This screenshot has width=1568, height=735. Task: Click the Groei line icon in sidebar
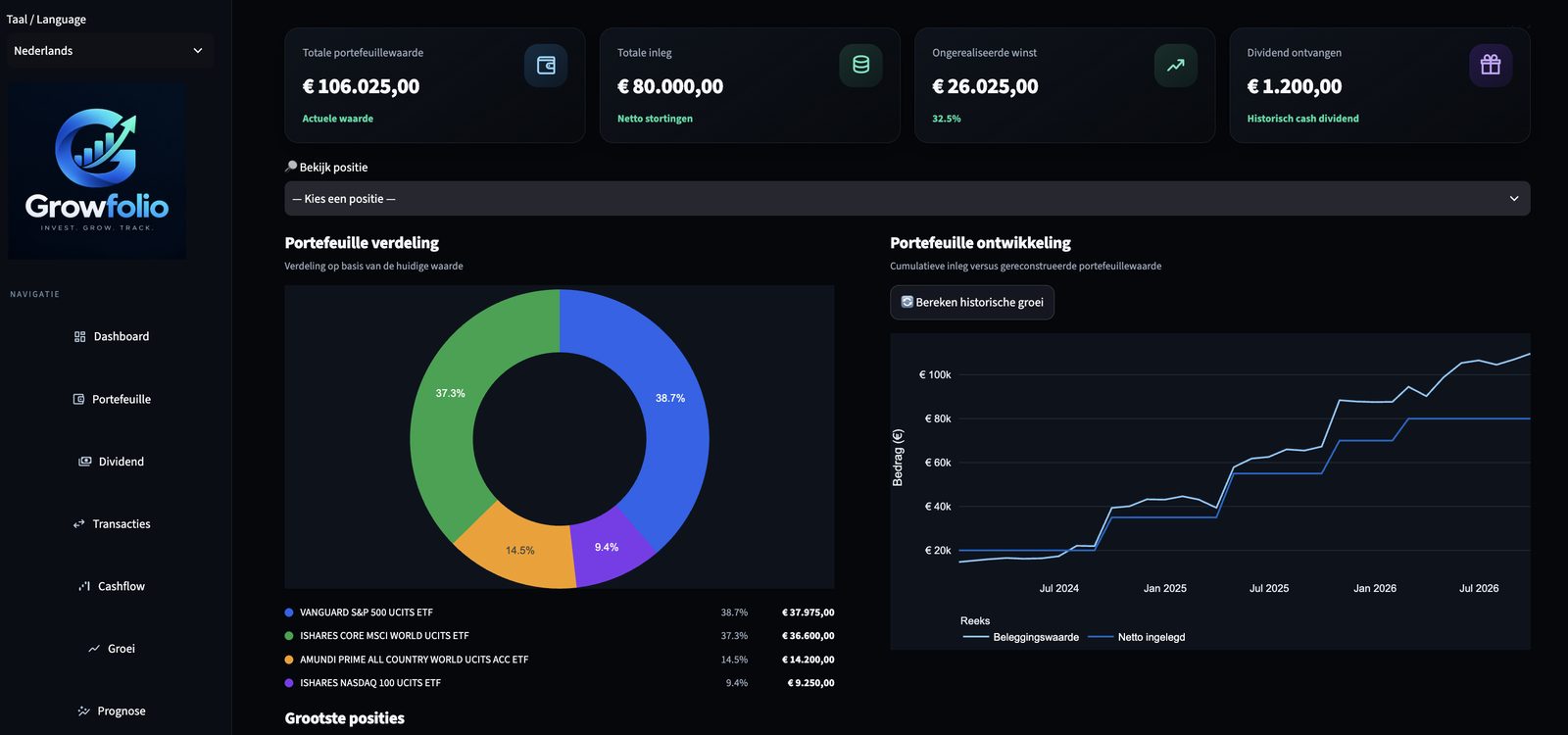[x=94, y=649]
